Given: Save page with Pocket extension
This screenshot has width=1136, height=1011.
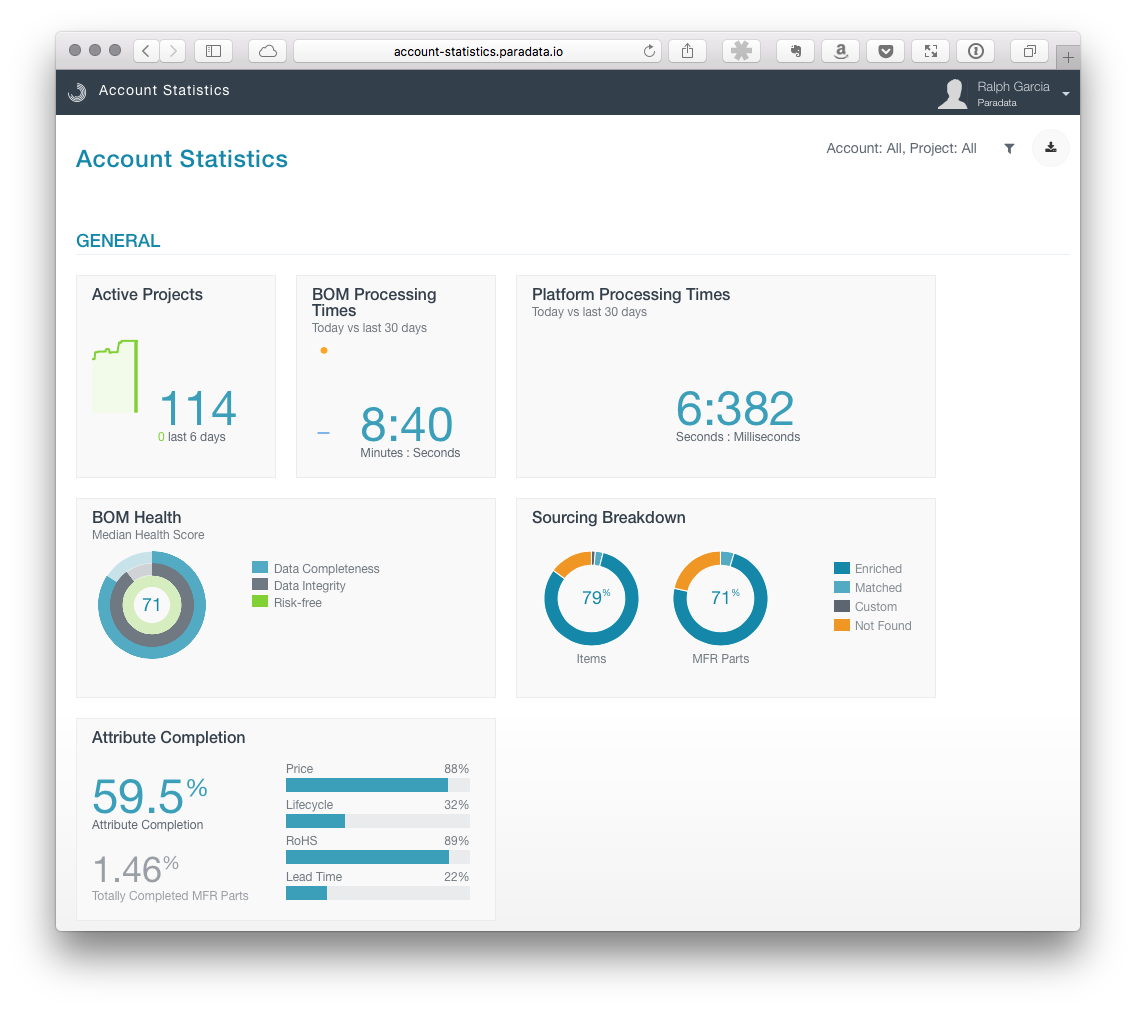Looking at the screenshot, I should pos(886,51).
